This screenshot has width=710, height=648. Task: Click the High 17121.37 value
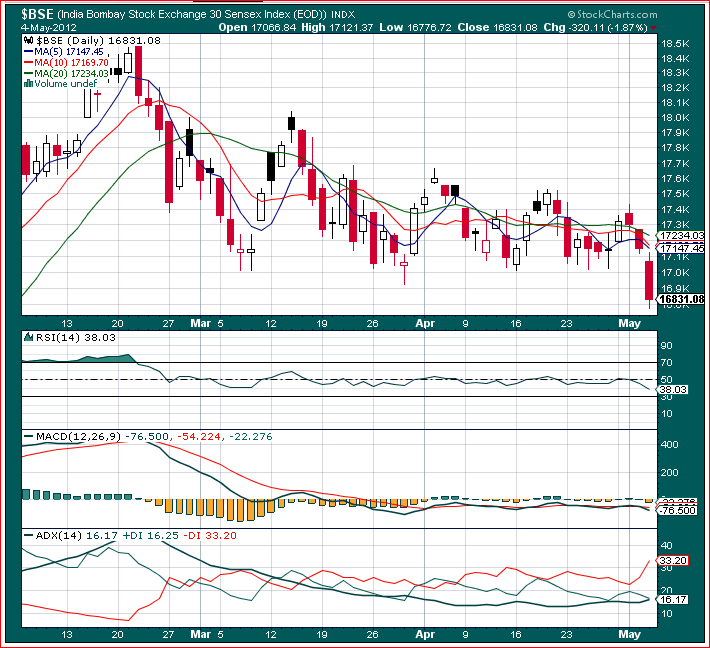click(x=337, y=28)
